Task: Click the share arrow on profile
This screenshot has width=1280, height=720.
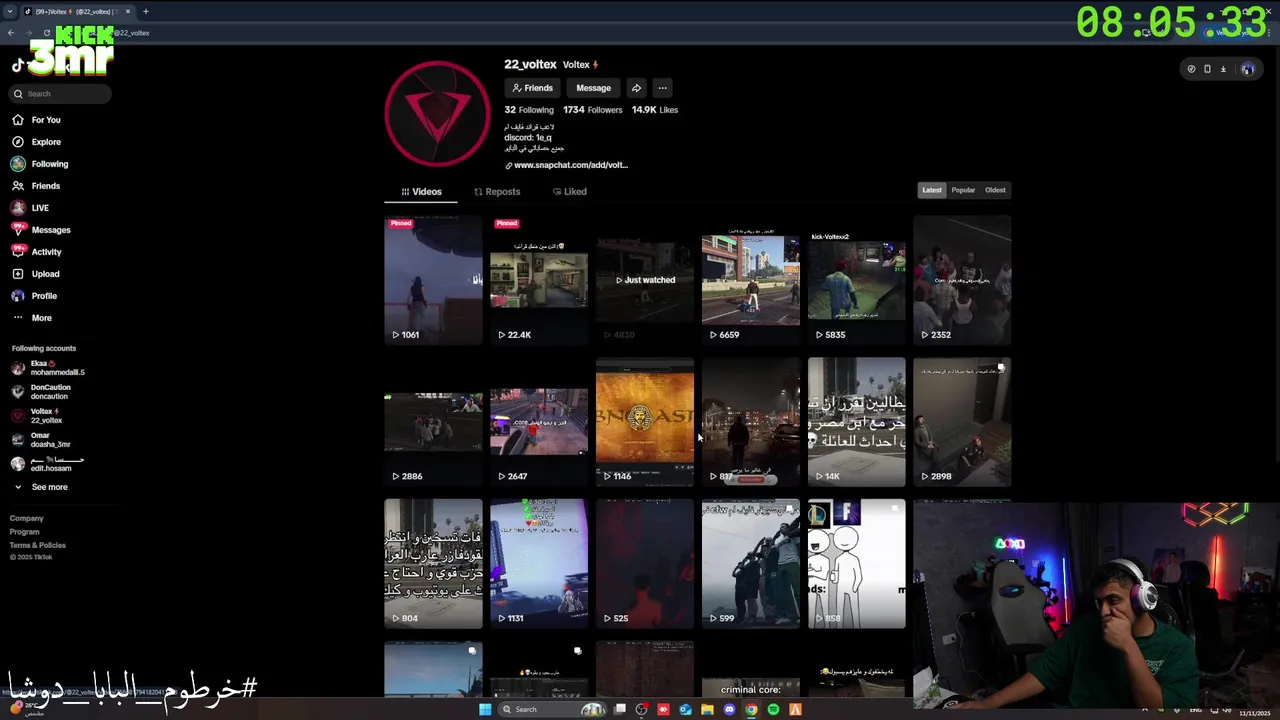Action: pyautogui.click(x=636, y=88)
